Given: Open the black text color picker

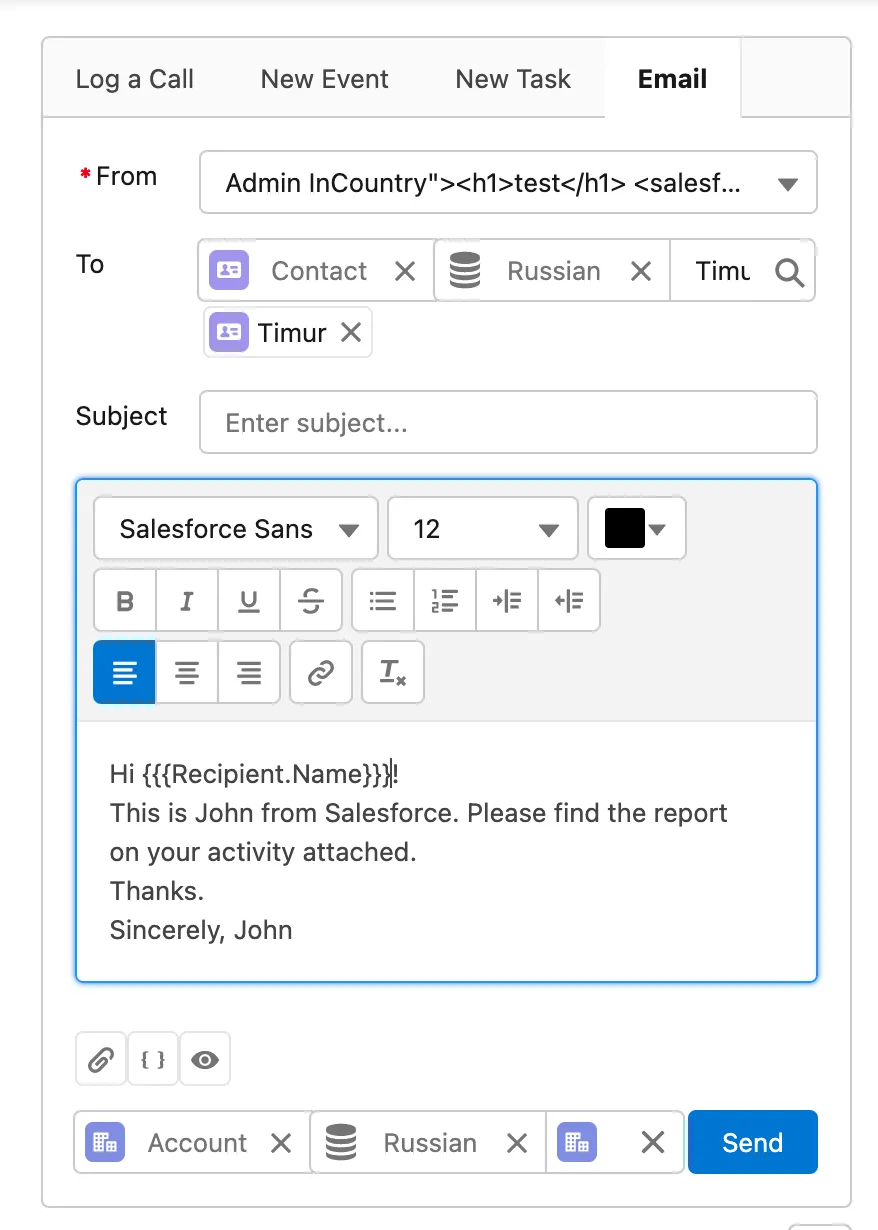Looking at the screenshot, I should pos(636,529).
